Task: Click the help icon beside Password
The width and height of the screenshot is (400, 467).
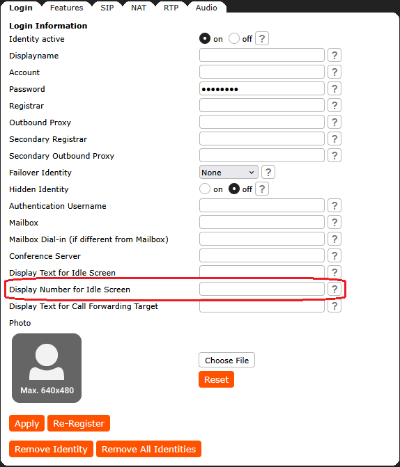Action: [x=334, y=89]
